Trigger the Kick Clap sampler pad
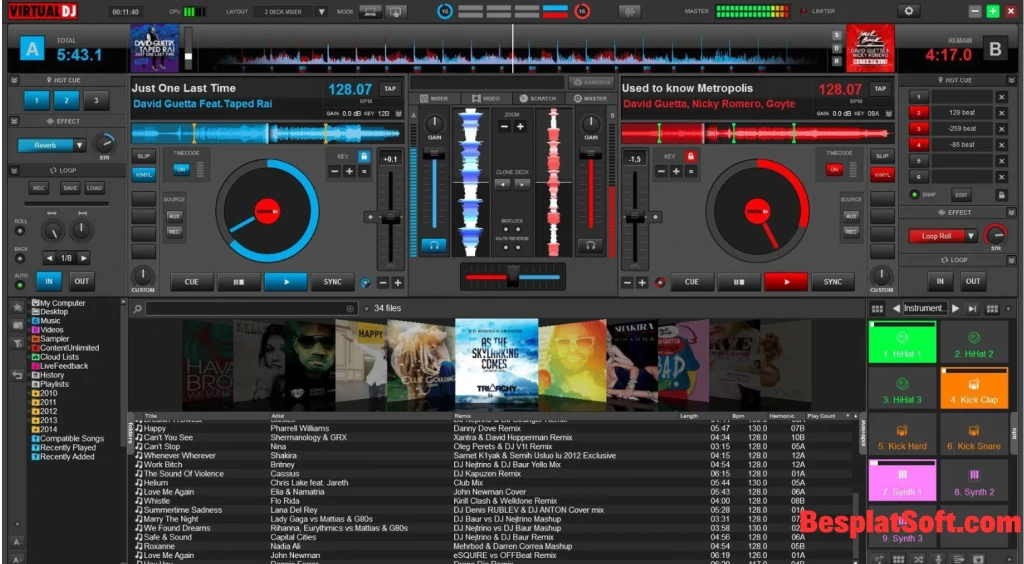The width and height of the screenshot is (1024, 564). click(x=974, y=388)
